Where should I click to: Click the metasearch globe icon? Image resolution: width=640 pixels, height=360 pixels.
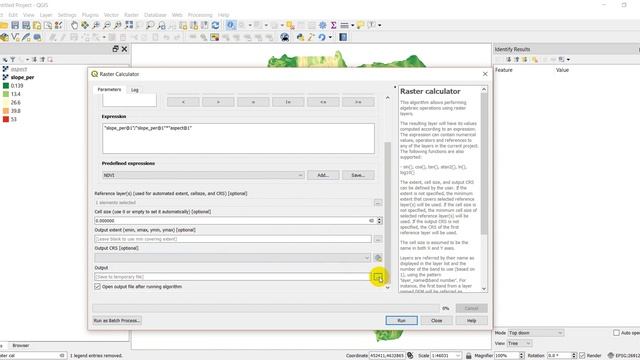point(284,38)
